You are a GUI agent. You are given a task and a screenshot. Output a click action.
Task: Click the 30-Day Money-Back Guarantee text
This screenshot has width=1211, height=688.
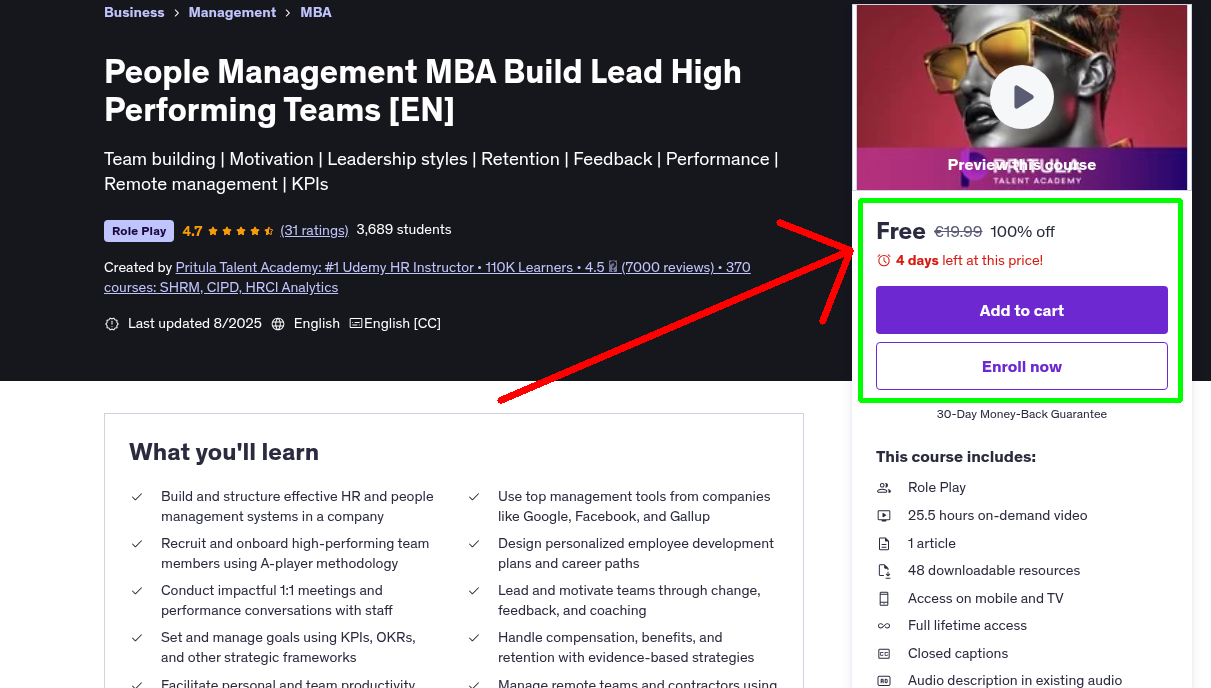[x=1022, y=414]
